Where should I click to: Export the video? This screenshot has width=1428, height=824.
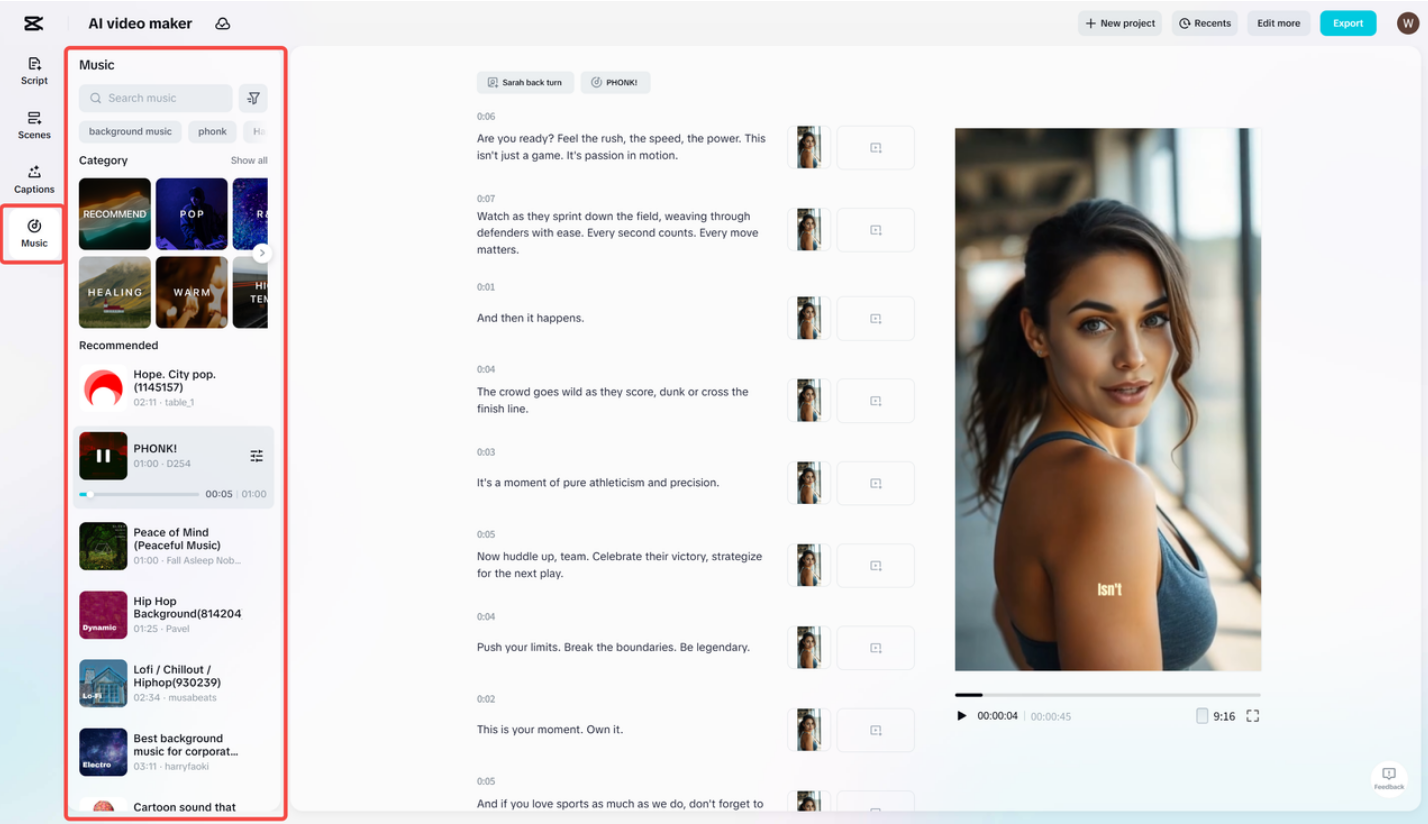point(1347,22)
